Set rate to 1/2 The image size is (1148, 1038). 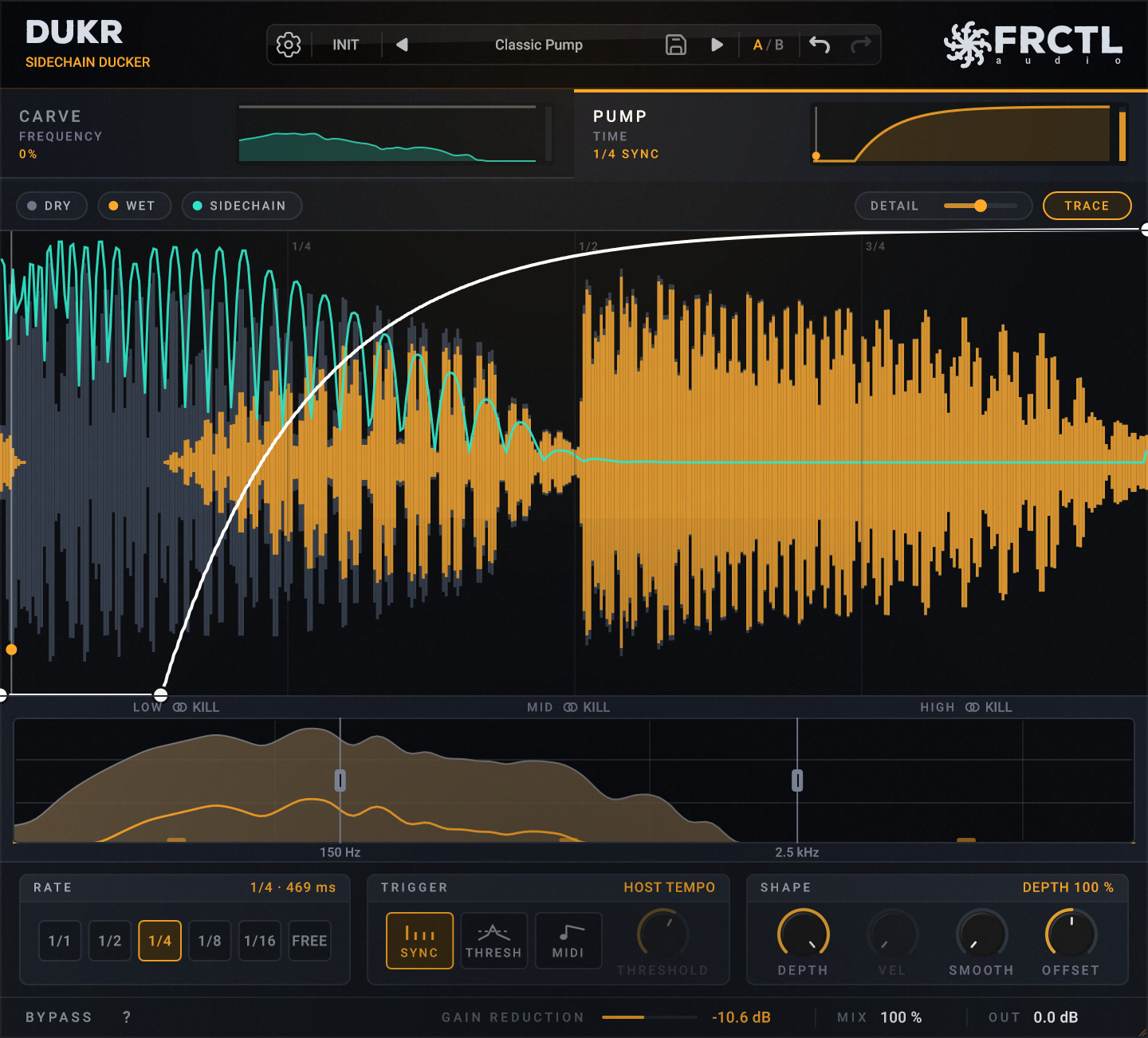(x=110, y=941)
